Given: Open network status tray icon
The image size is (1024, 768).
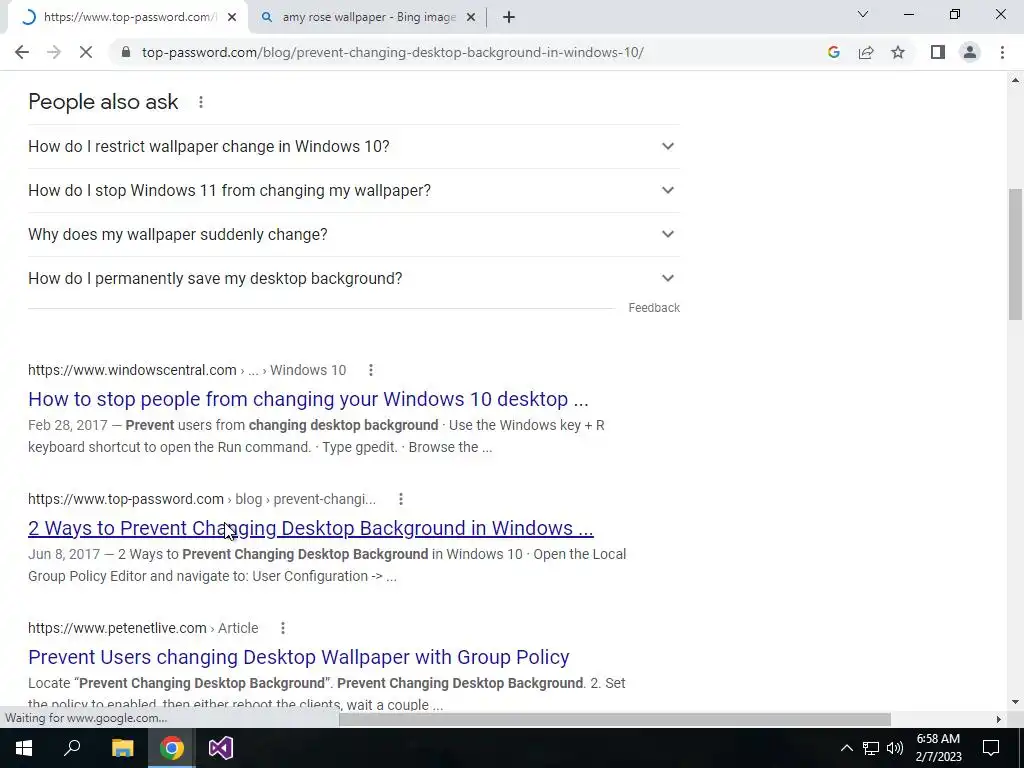Looking at the screenshot, I should (x=871, y=748).
